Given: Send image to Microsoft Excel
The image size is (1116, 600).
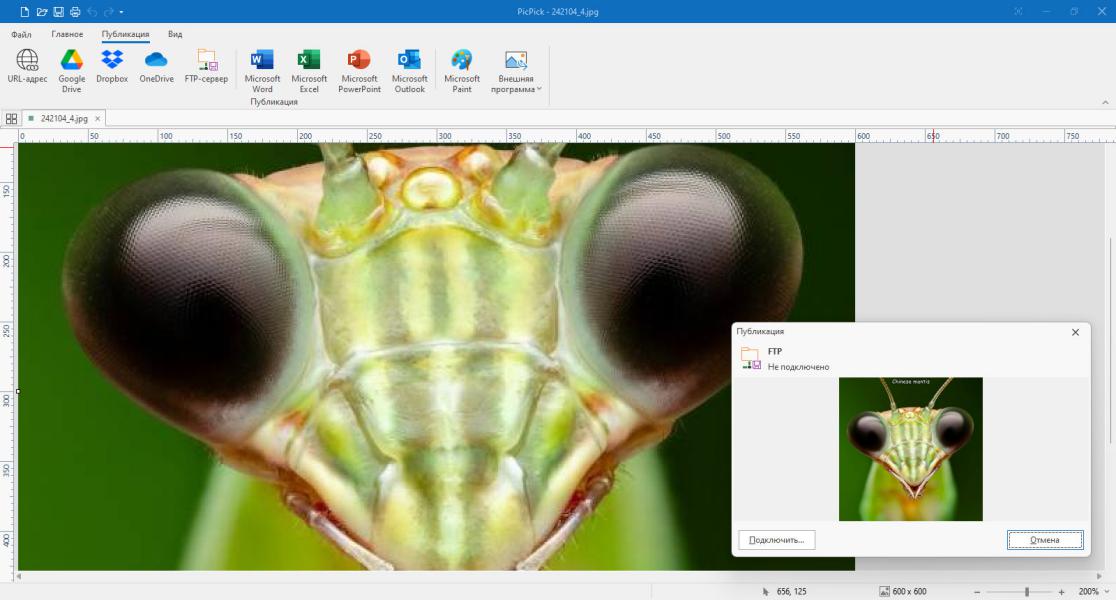Looking at the screenshot, I should (x=309, y=71).
